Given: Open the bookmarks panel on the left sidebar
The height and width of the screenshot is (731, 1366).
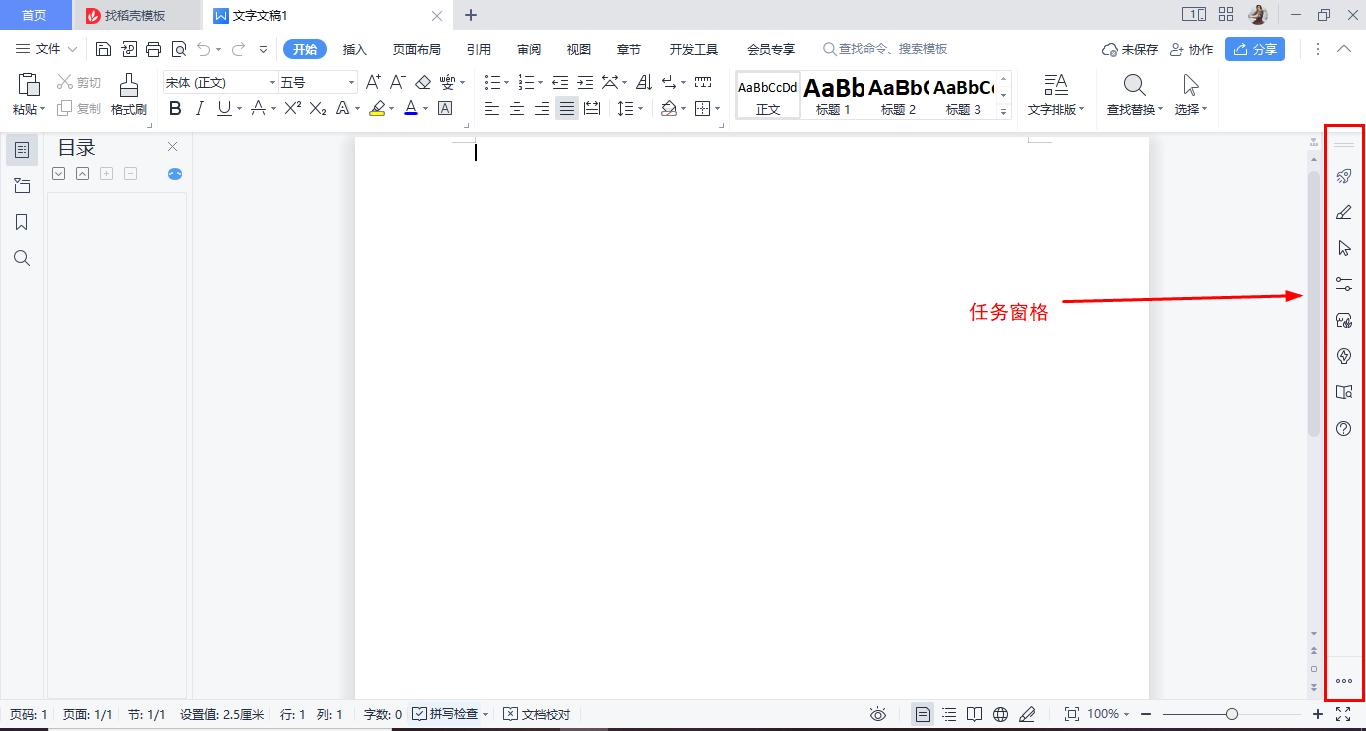Looking at the screenshot, I should (x=21, y=221).
